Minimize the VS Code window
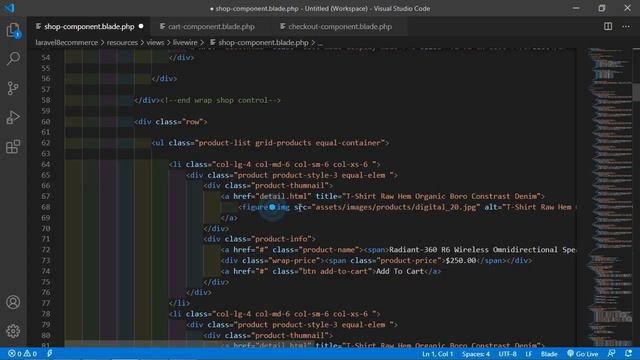Viewport: 640px width, 360px height. click(x=576, y=8)
